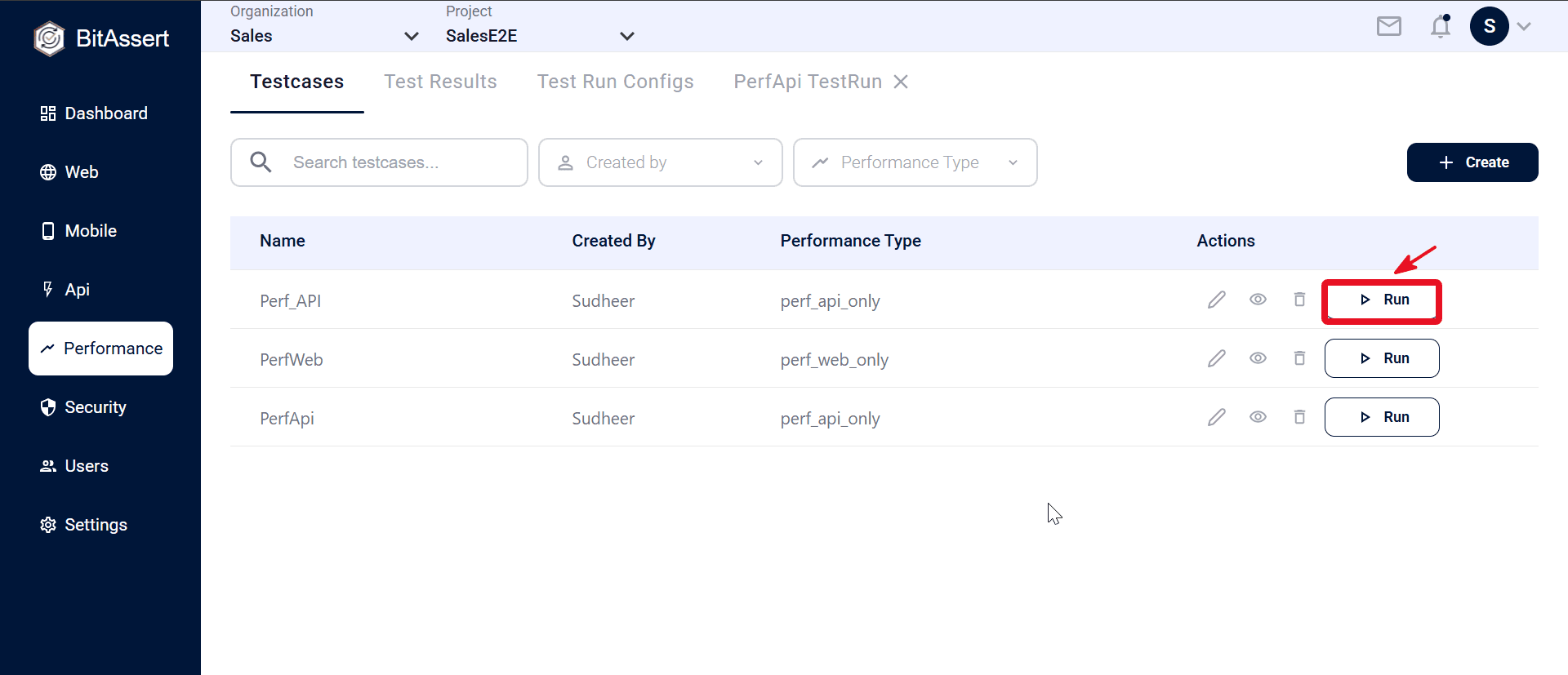Open the Users section in sidebar

tap(74, 466)
